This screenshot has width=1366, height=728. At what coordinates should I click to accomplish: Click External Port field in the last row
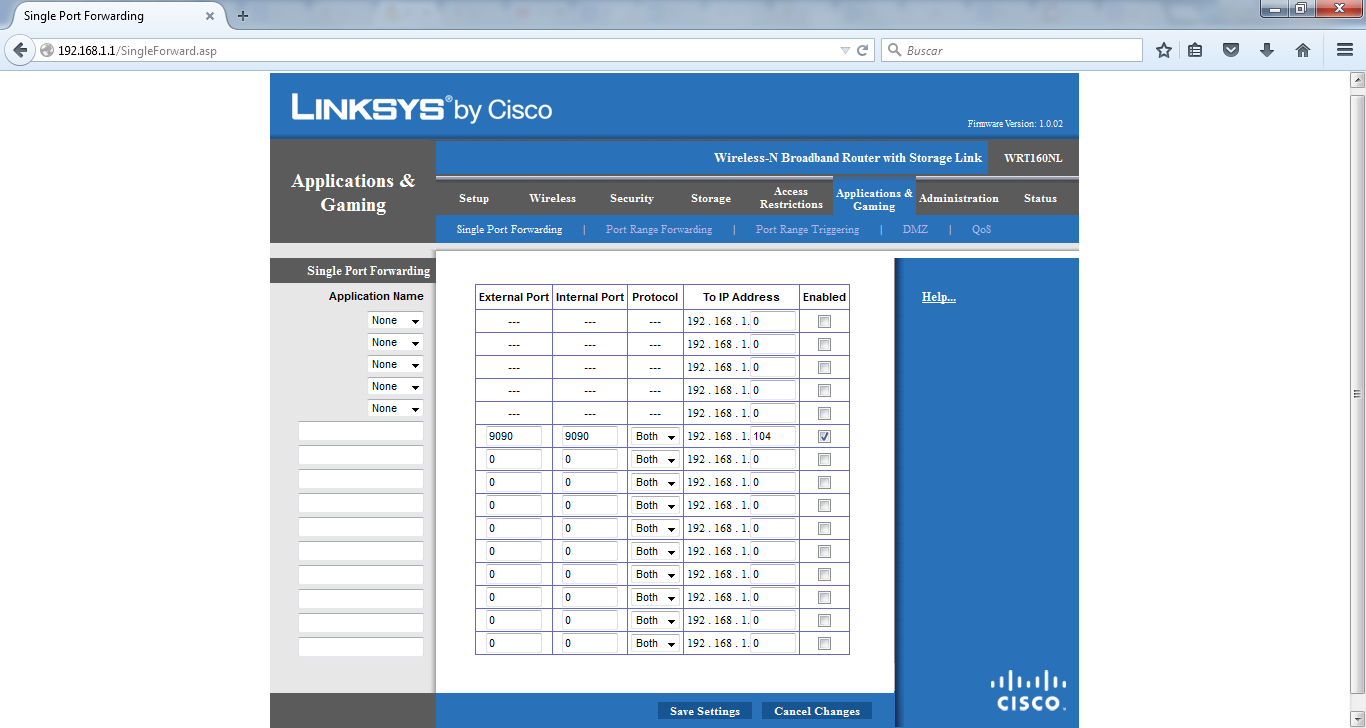coord(513,643)
